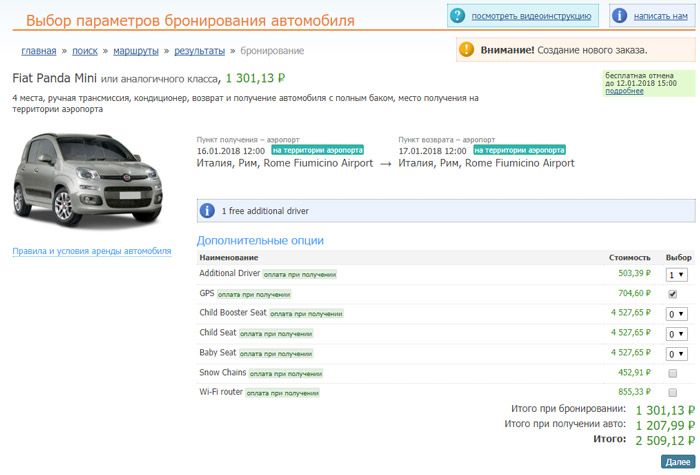Viewport: 700px width, 475px height.
Task: Click the Дополнительные опции heading
Action: 260,241
